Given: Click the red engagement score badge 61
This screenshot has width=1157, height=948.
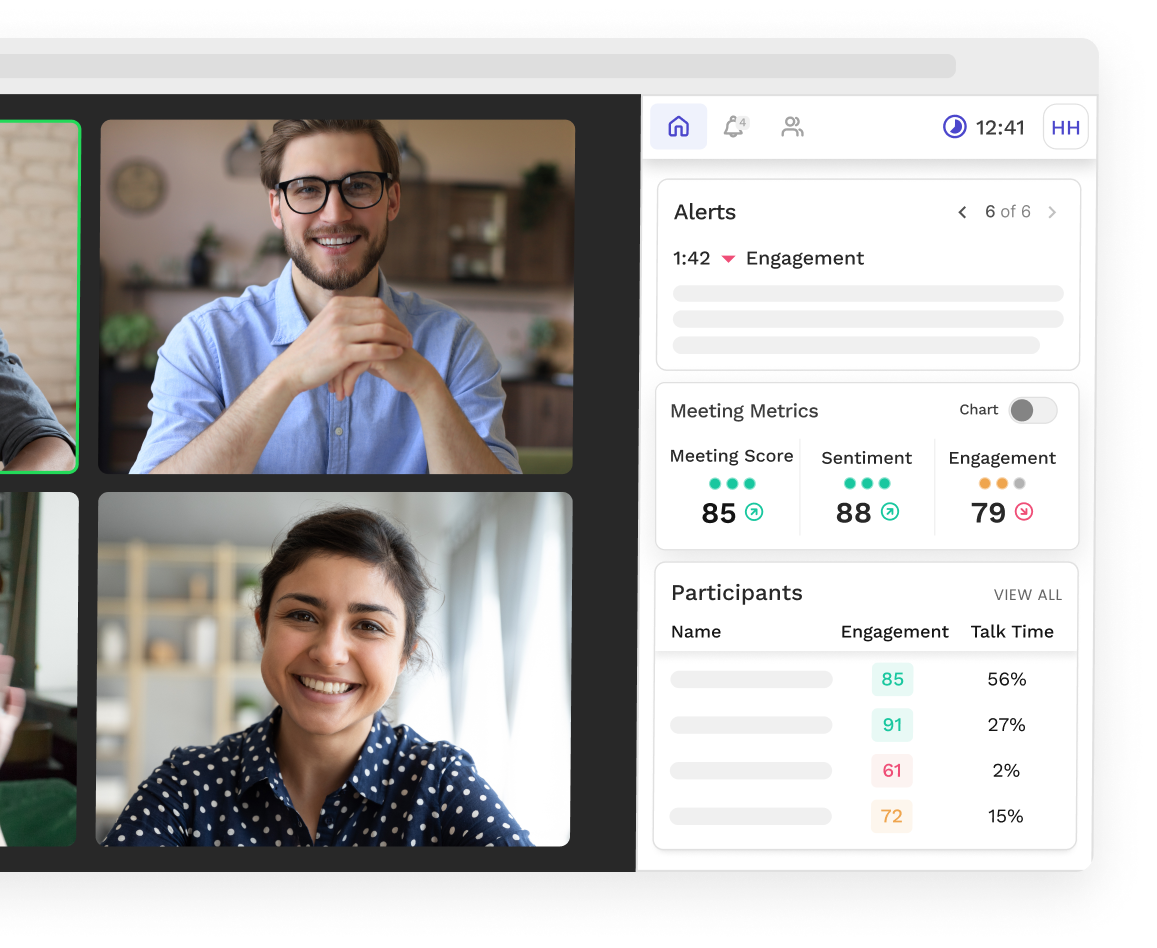Looking at the screenshot, I should 892,770.
